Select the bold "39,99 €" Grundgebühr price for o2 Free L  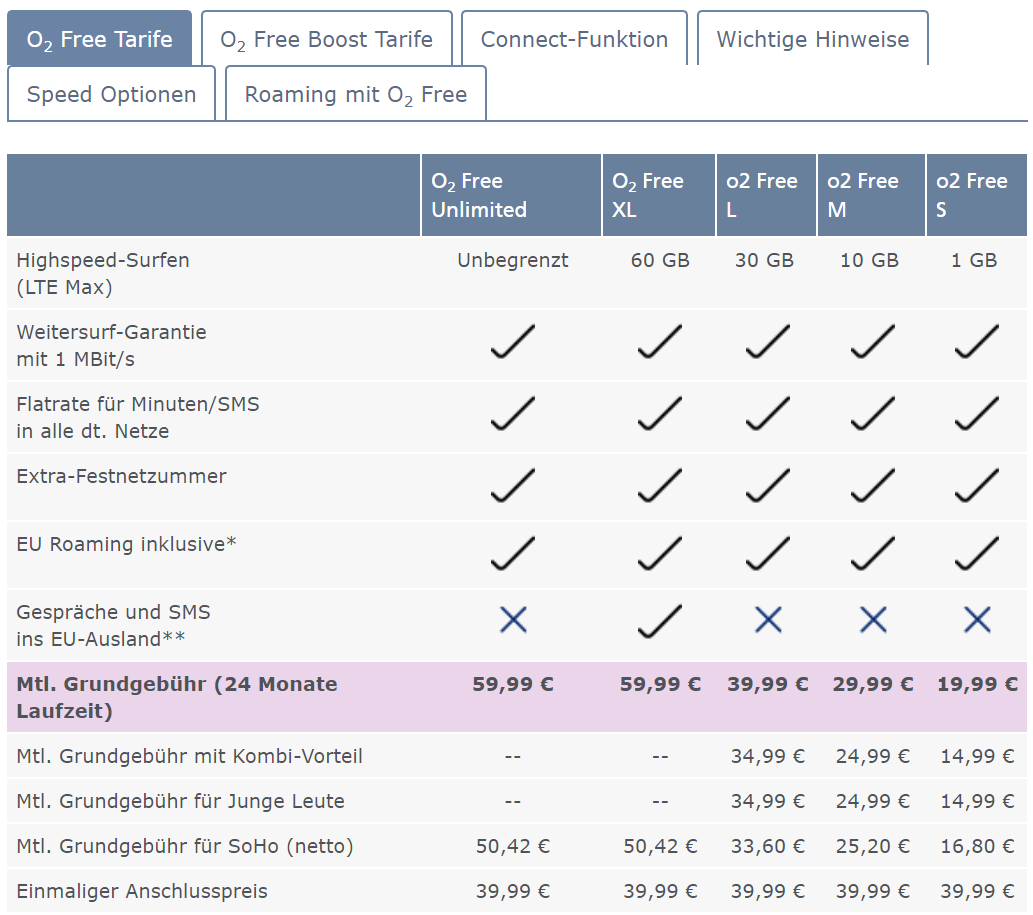pos(768,684)
